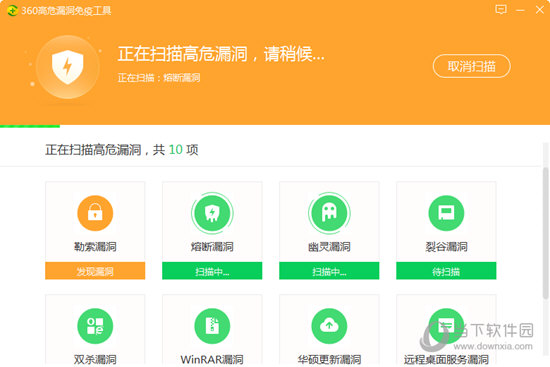Click the 共 10 项 count text
The image size is (550, 367).
176,150
